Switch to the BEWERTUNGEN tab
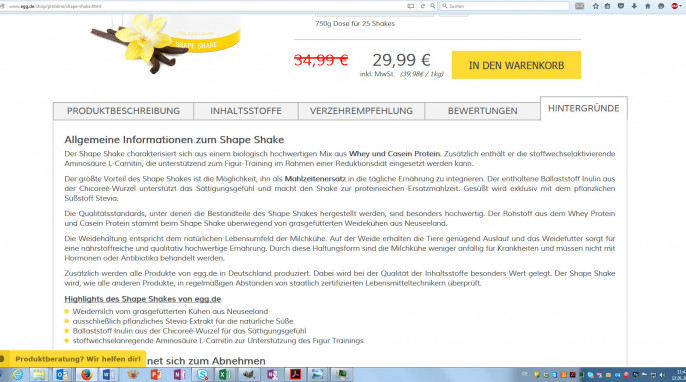 click(483, 111)
